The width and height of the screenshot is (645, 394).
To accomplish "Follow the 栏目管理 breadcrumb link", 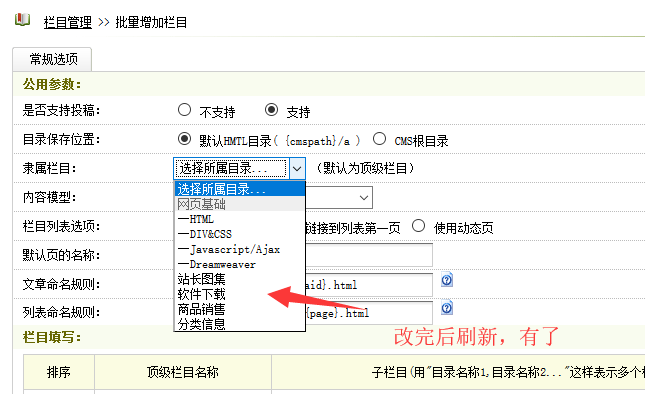I will (x=68, y=22).
